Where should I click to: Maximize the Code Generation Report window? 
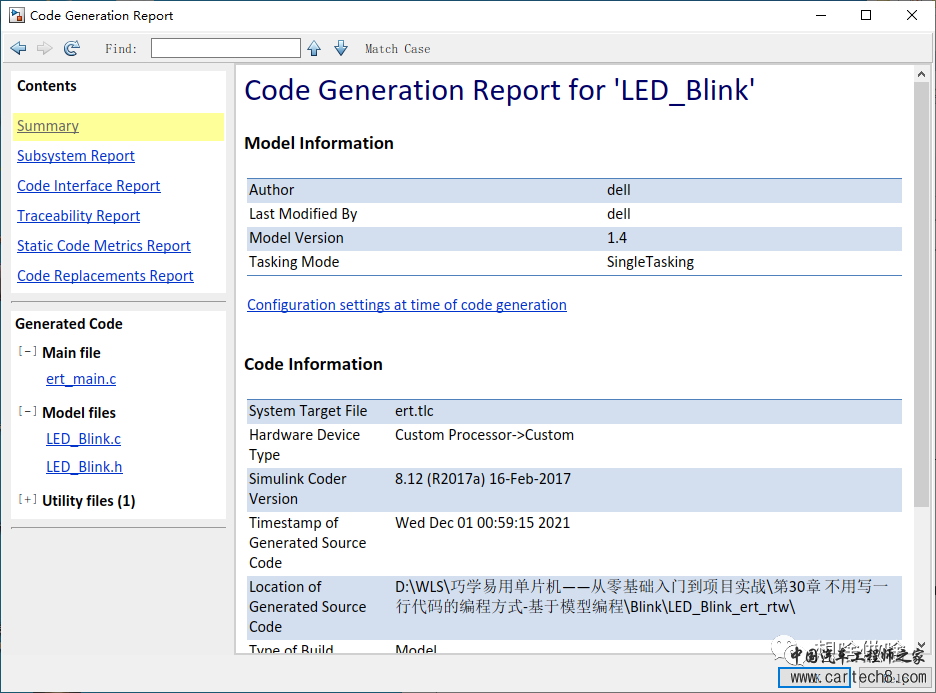pos(866,16)
